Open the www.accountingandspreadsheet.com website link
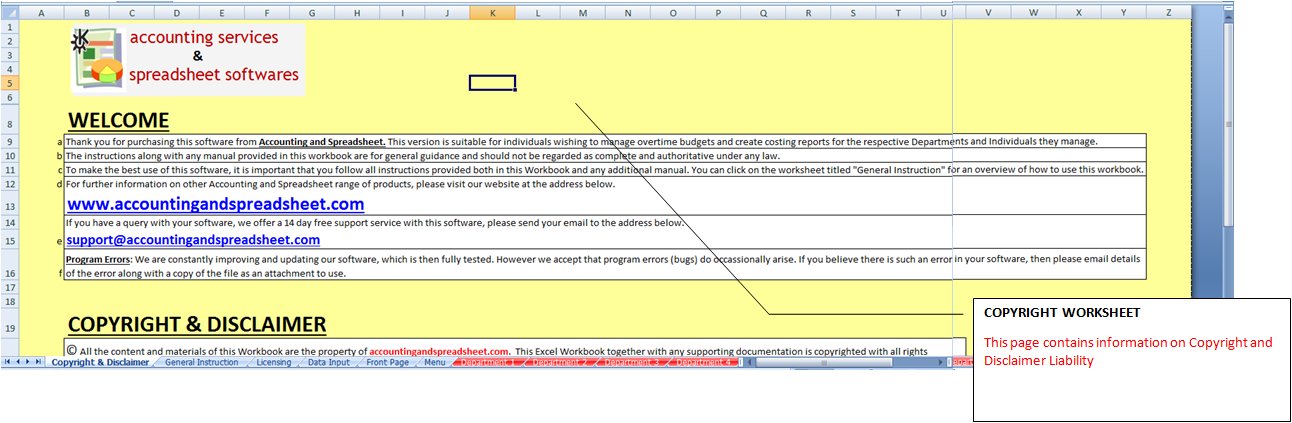This screenshot has width=1292, height=423. click(x=215, y=204)
